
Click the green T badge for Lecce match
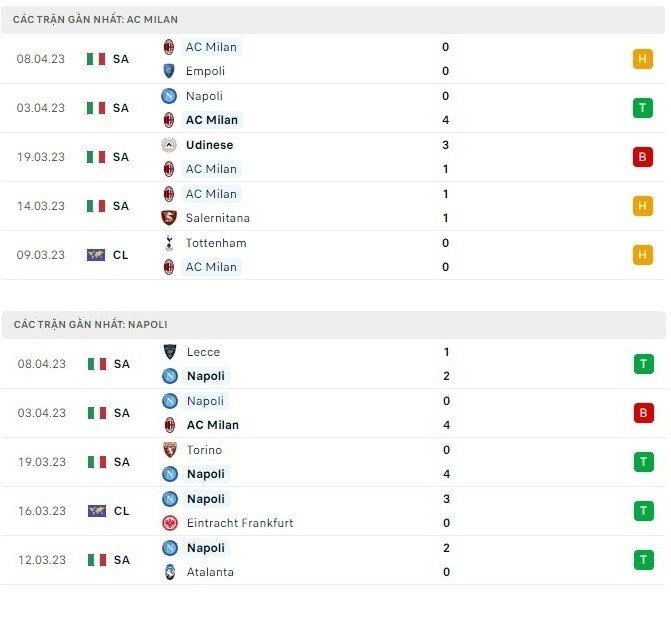tap(643, 364)
